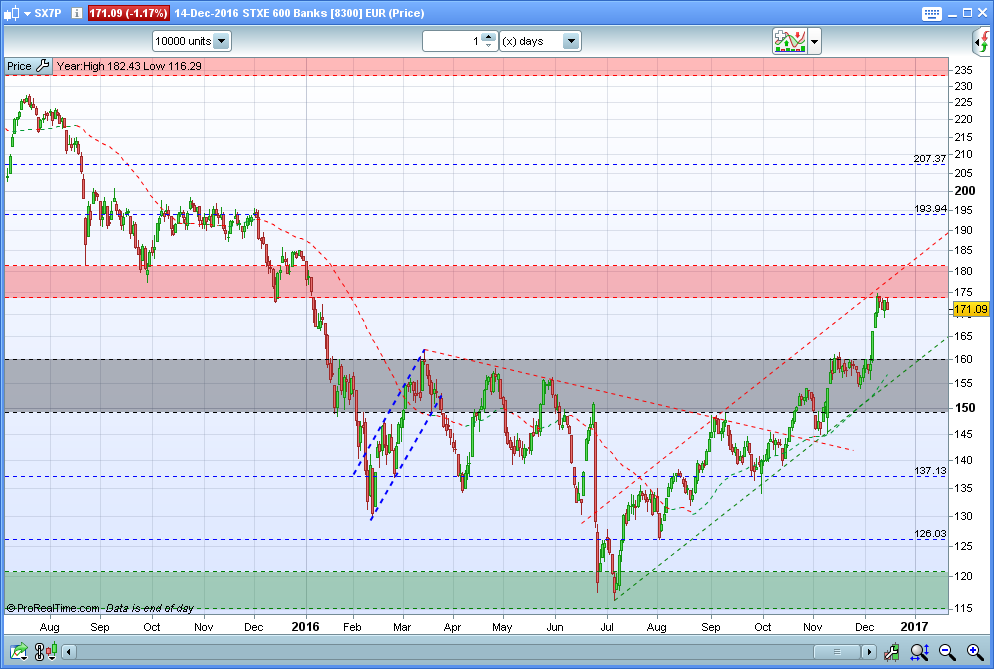Click the 137.13 horizontal level label
This screenshot has height=669, width=994.
point(929,471)
